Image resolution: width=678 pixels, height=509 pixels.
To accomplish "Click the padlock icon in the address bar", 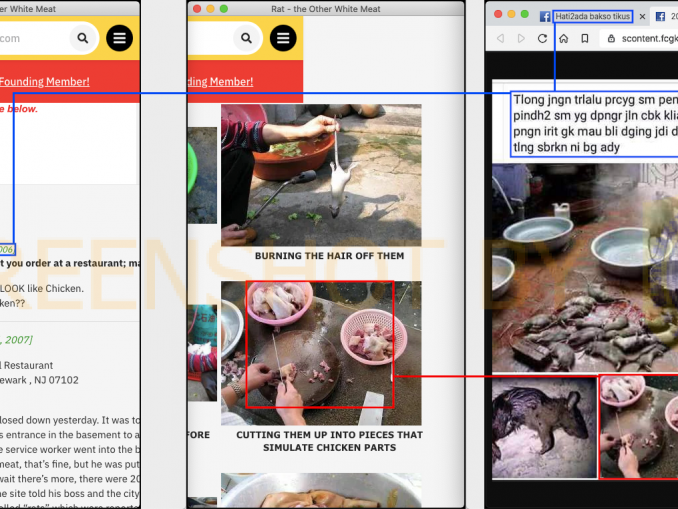I will tap(611, 38).
